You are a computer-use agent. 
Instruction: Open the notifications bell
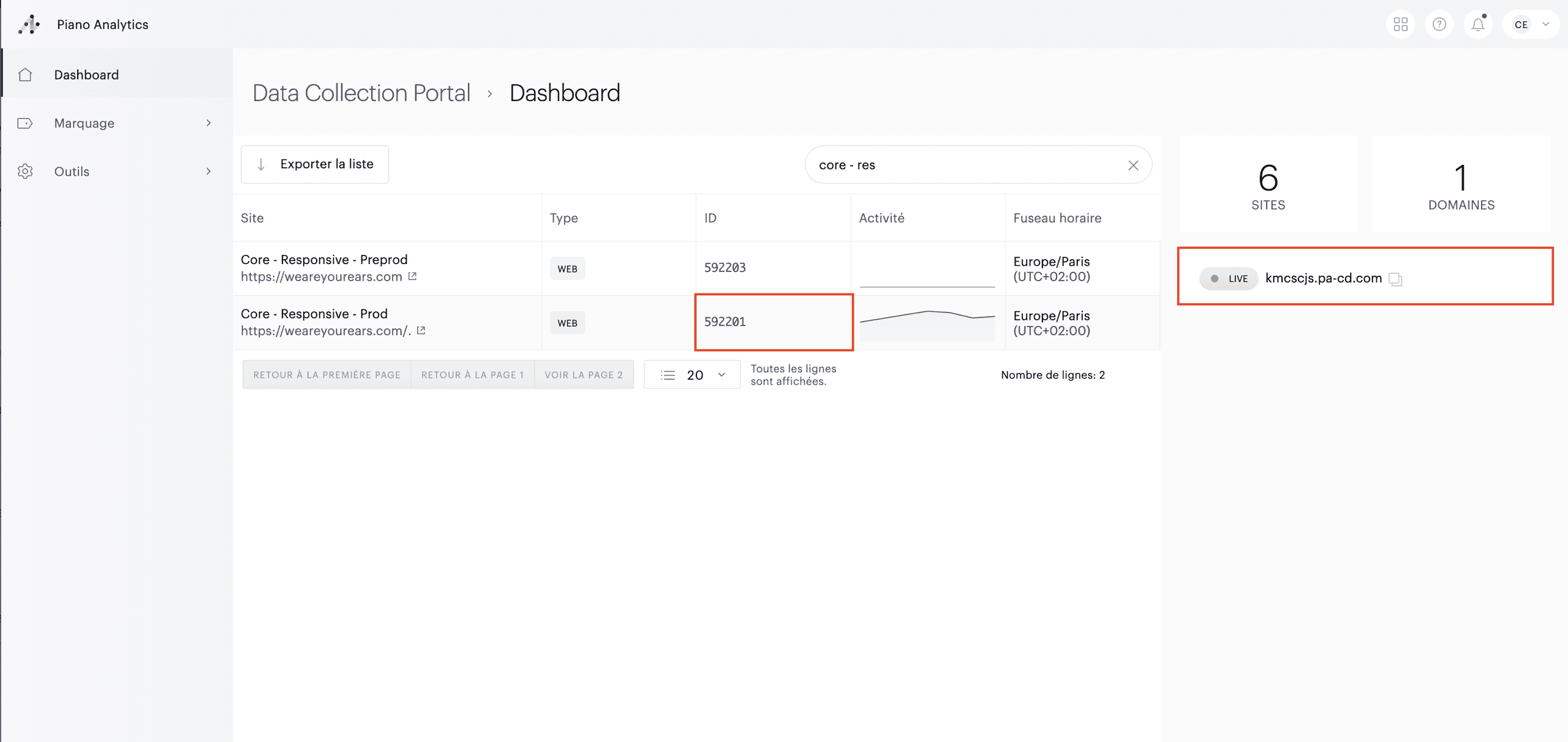coord(1478,25)
